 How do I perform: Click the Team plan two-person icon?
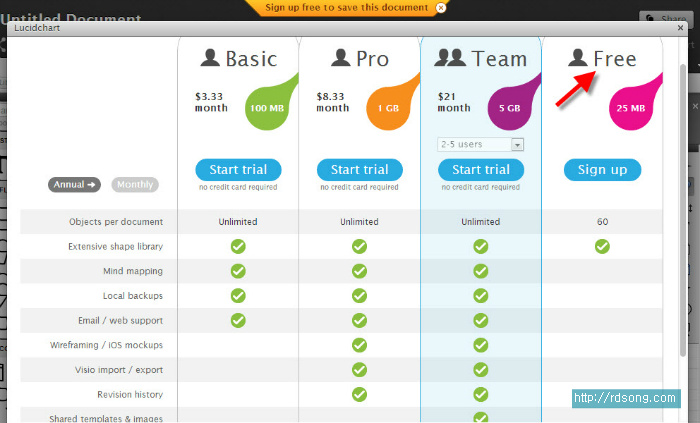(x=451, y=58)
